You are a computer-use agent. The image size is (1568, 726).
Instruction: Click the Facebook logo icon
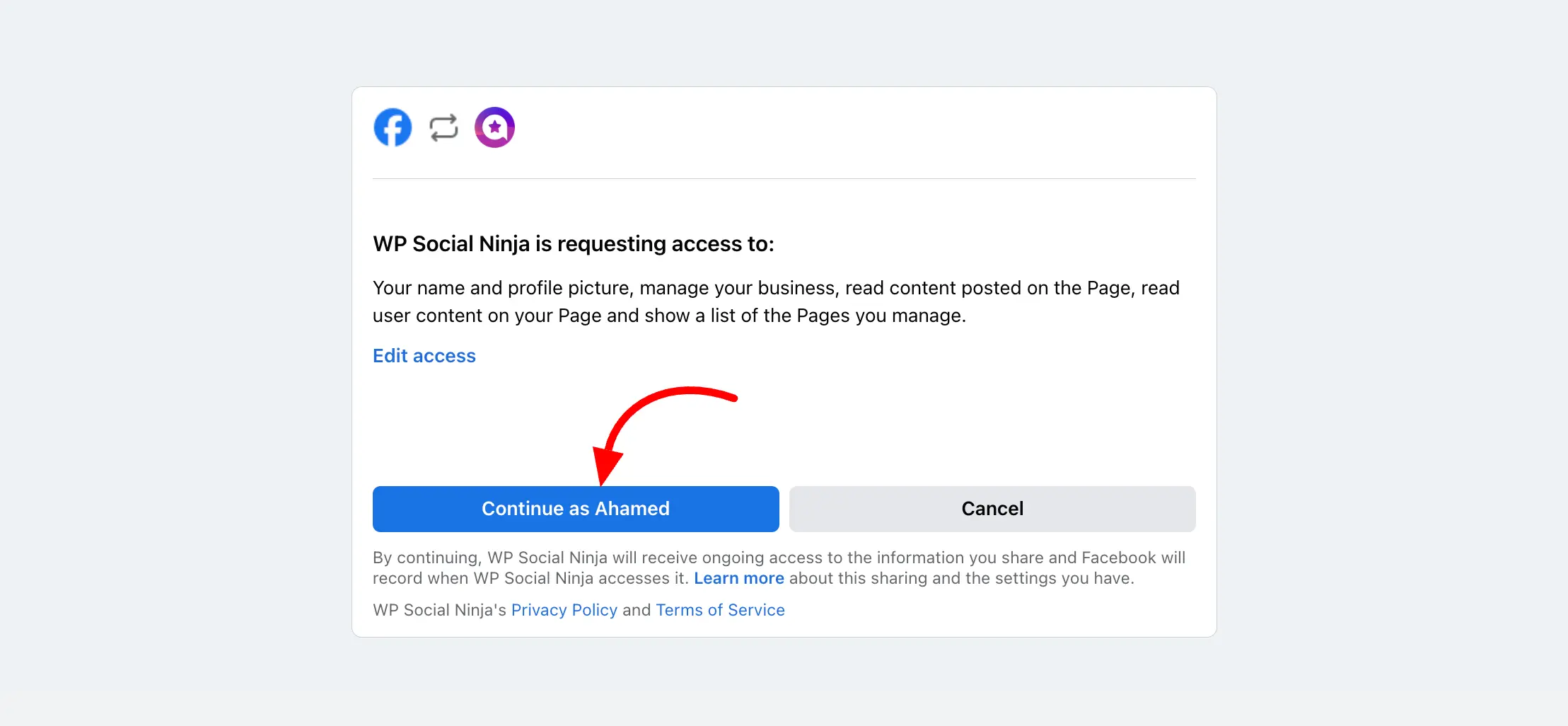(x=393, y=127)
